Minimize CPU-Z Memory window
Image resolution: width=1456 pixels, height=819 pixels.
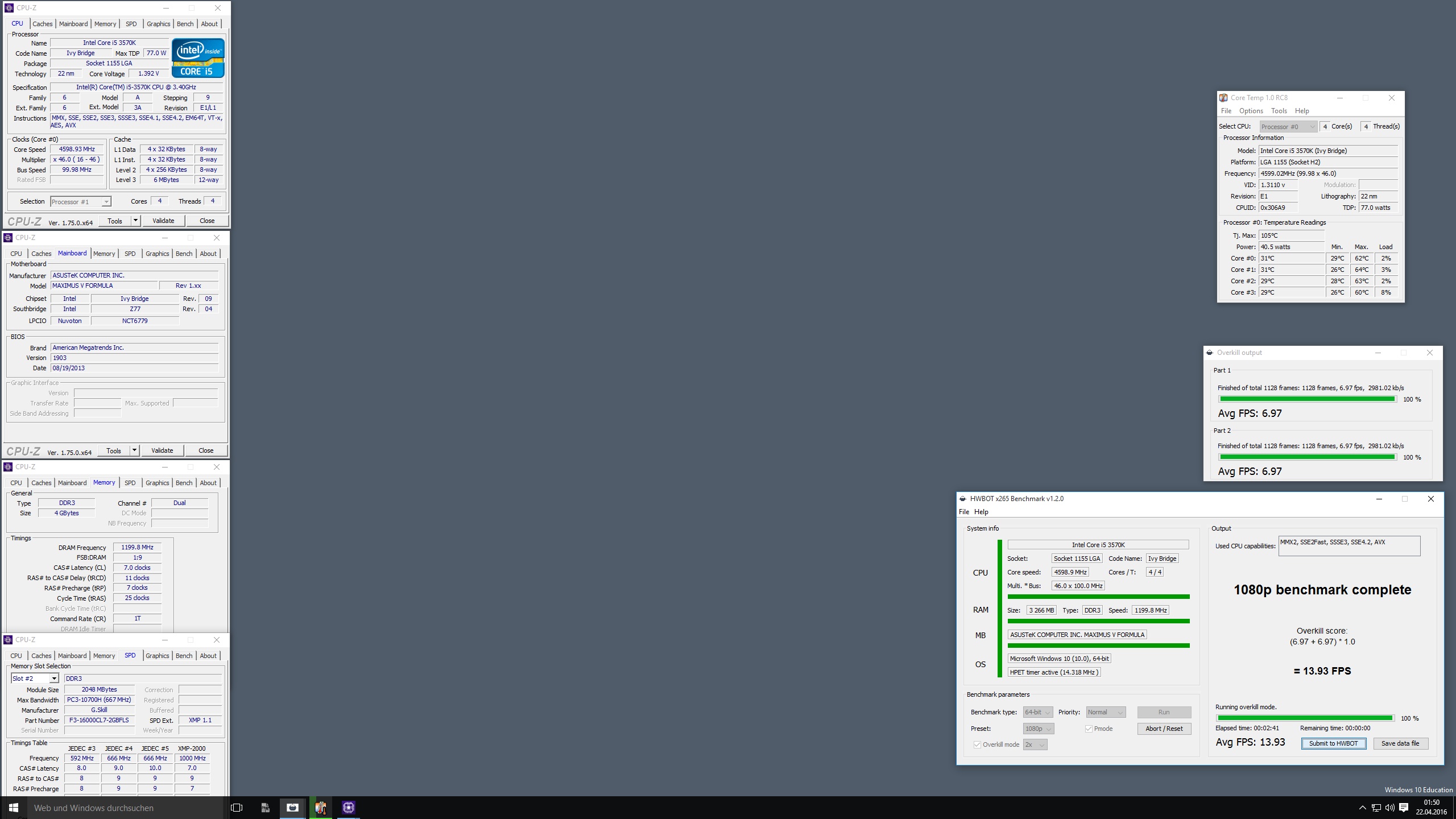click(165, 467)
